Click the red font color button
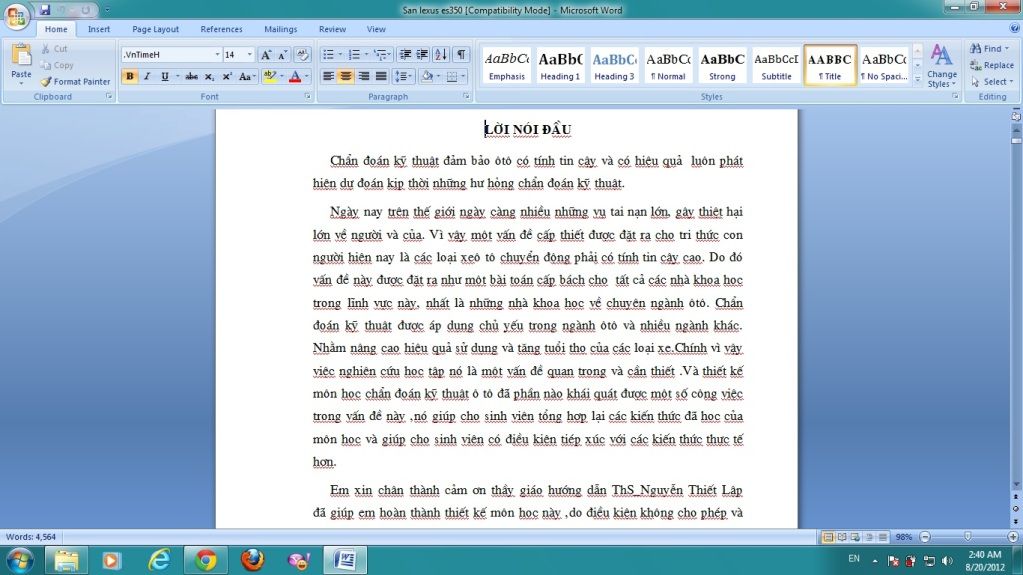The image size is (1023, 575). (x=295, y=76)
